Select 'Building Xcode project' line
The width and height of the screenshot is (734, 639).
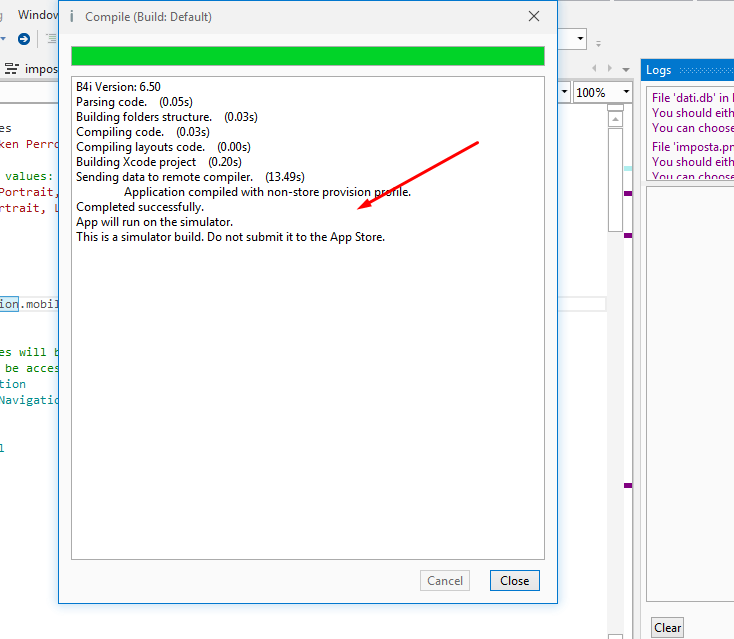(x=159, y=162)
